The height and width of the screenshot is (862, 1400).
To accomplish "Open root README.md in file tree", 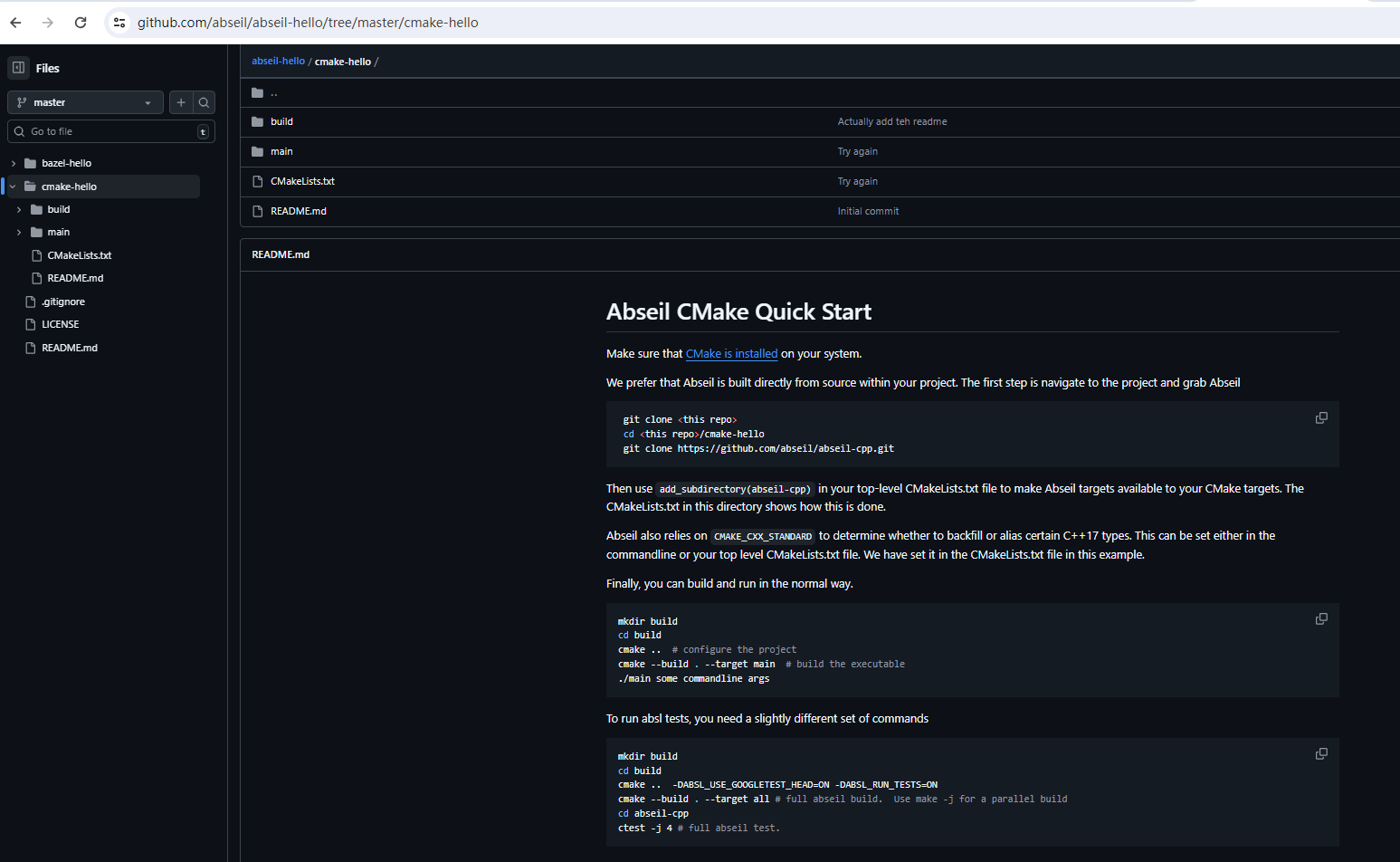I will tap(70, 349).
